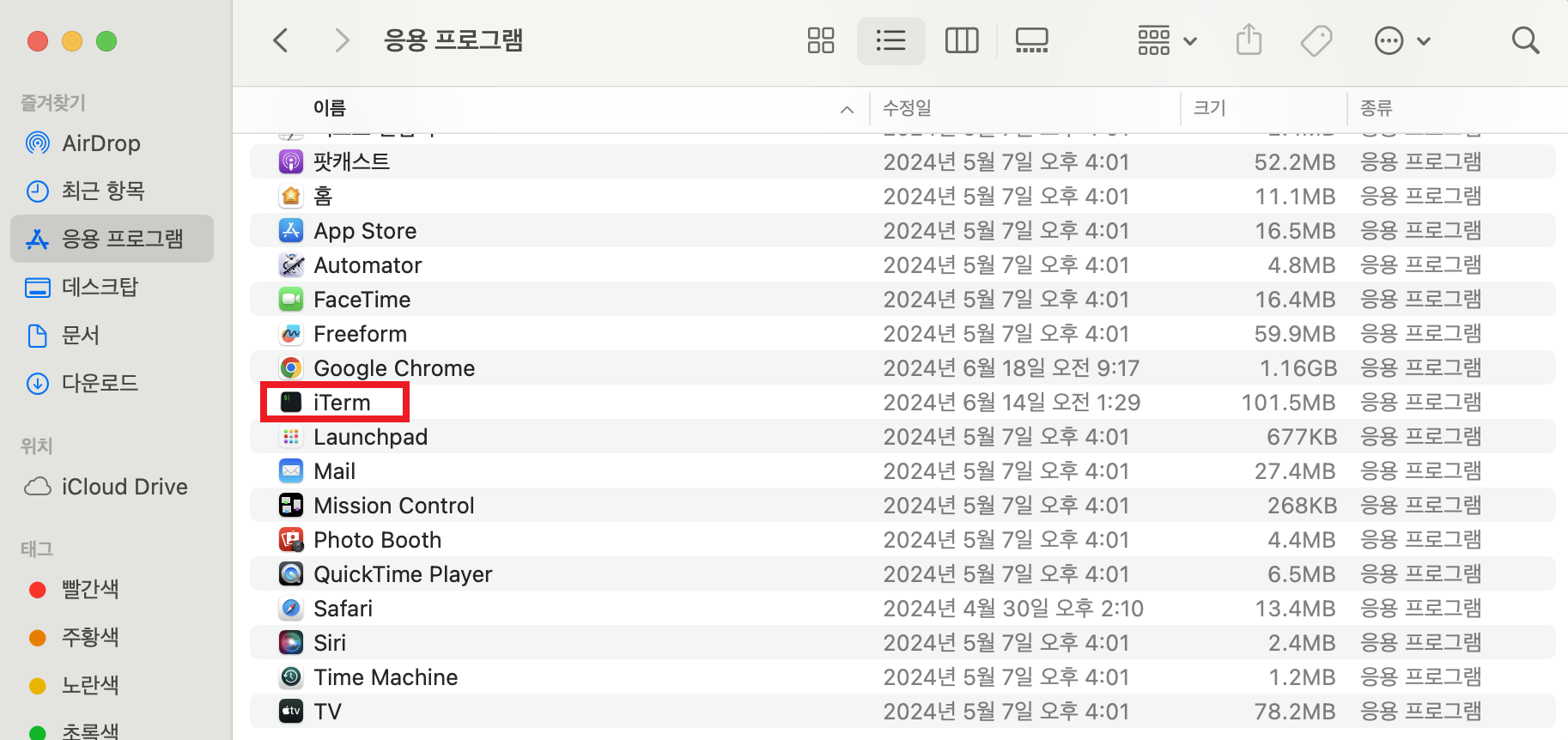
Task: Select the Launchpad app icon
Action: pos(291,436)
